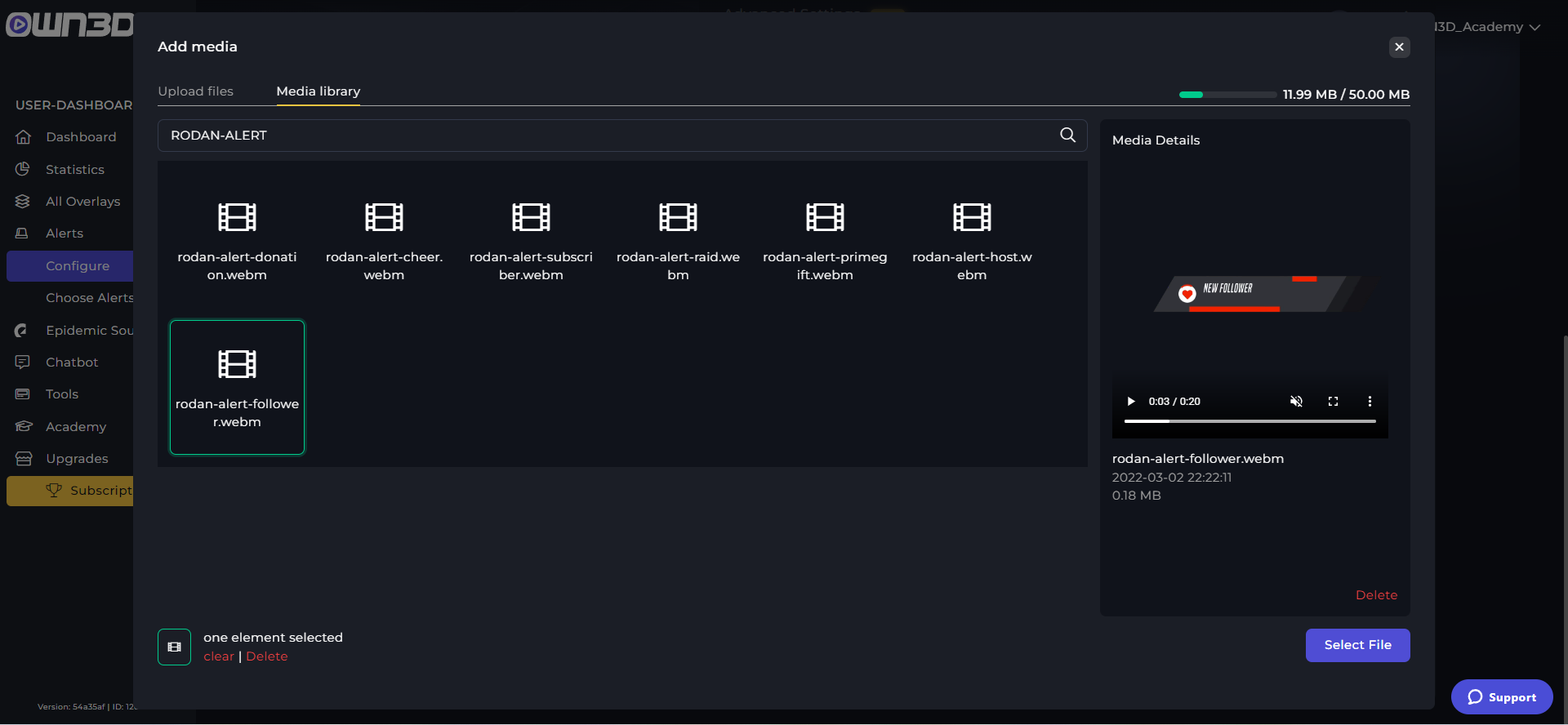Image resolution: width=1568 pixels, height=725 pixels.
Task: Open video player more options menu
Action: pos(1370,402)
